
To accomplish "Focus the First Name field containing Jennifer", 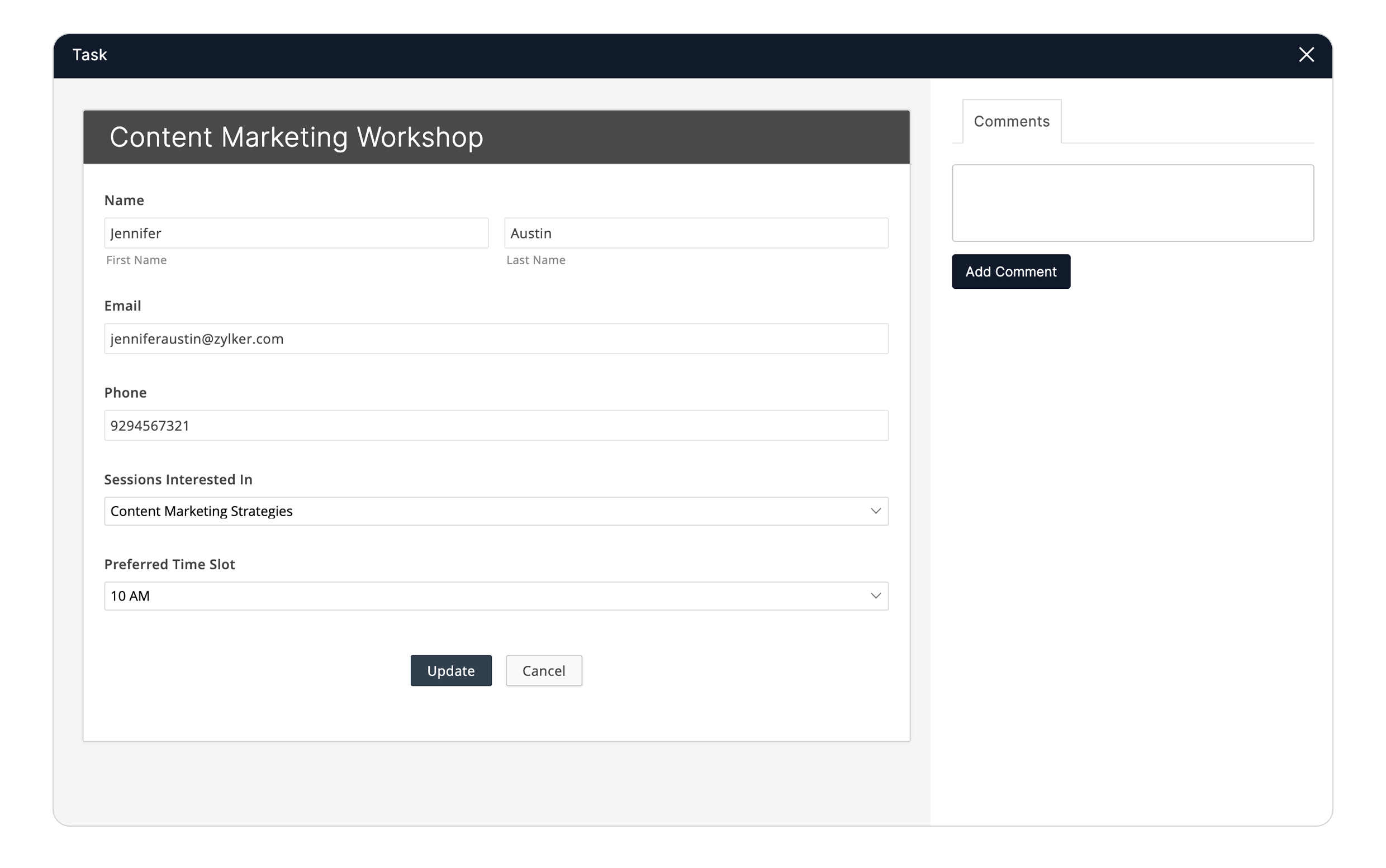I will [x=296, y=233].
